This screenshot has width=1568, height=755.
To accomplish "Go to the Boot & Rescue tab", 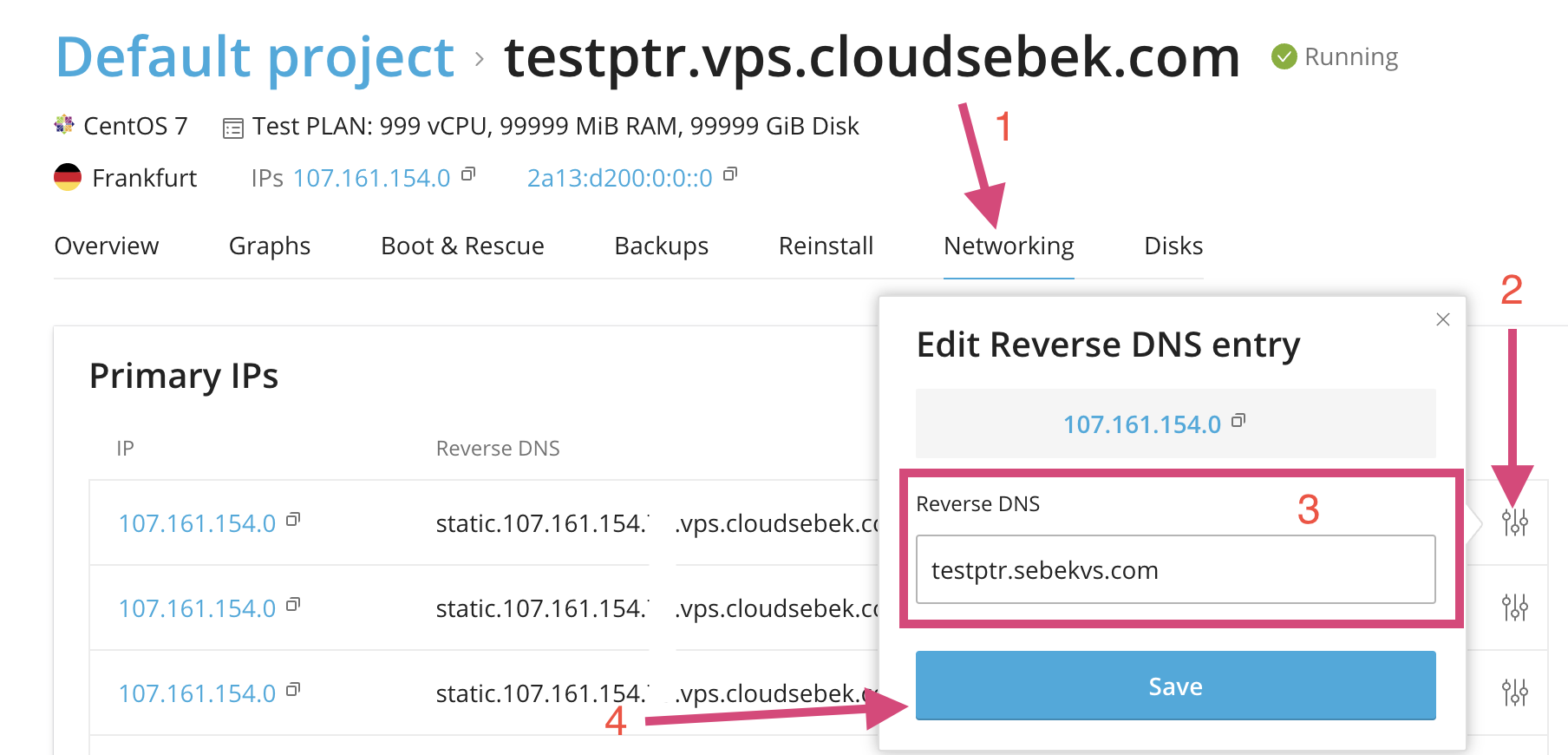I will coord(462,246).
